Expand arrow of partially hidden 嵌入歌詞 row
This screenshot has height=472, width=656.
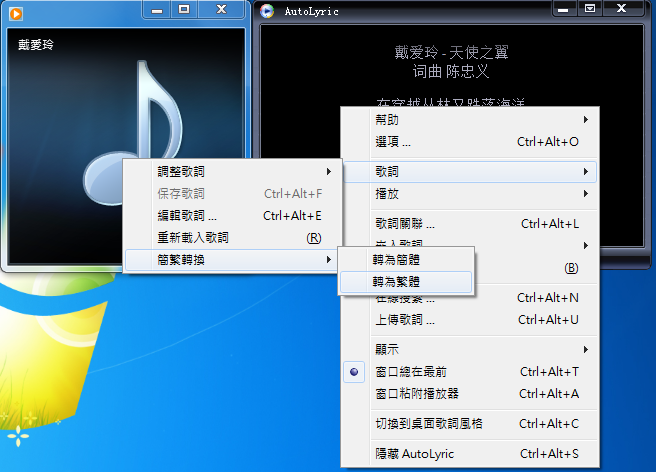coord(586,246)
